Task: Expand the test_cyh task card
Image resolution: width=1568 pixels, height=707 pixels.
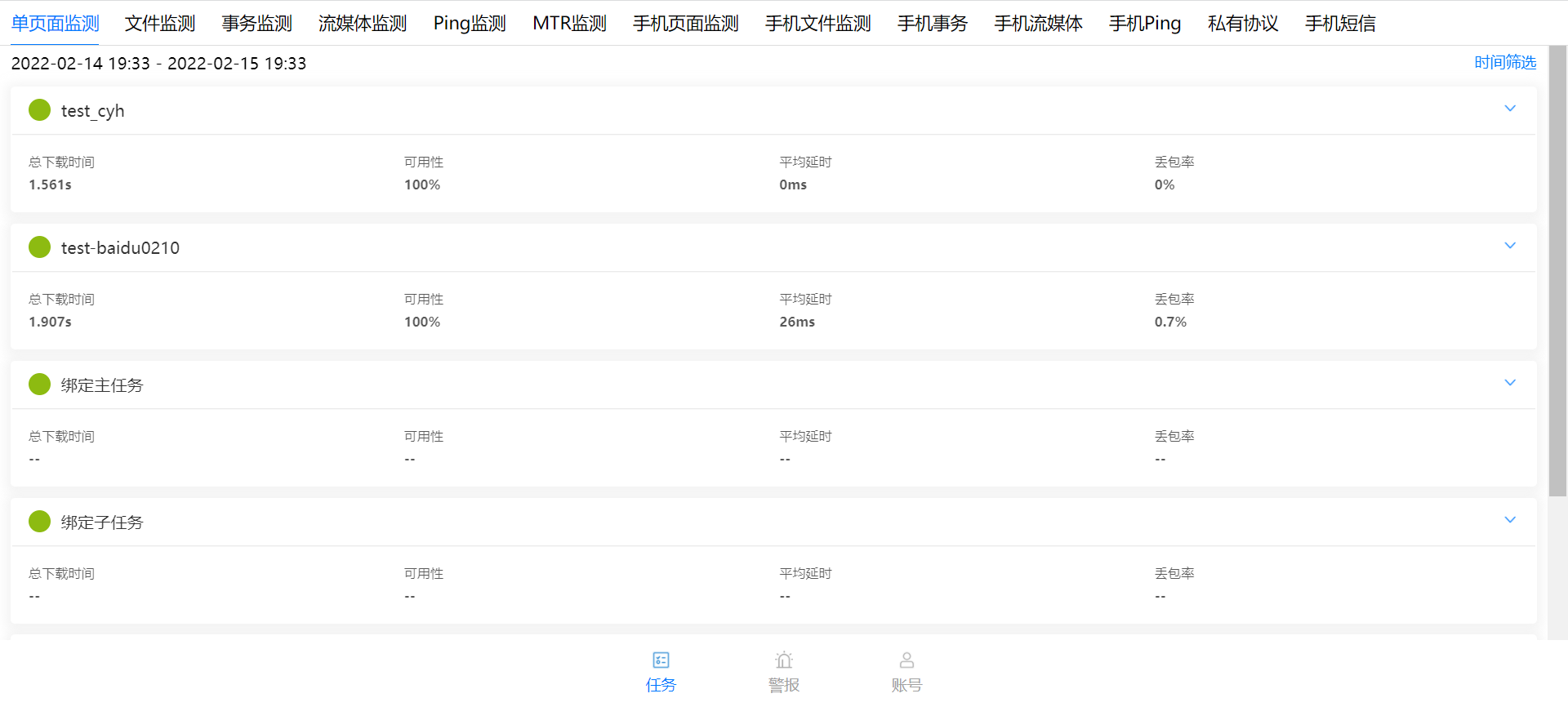Action: pos(1510,109)
